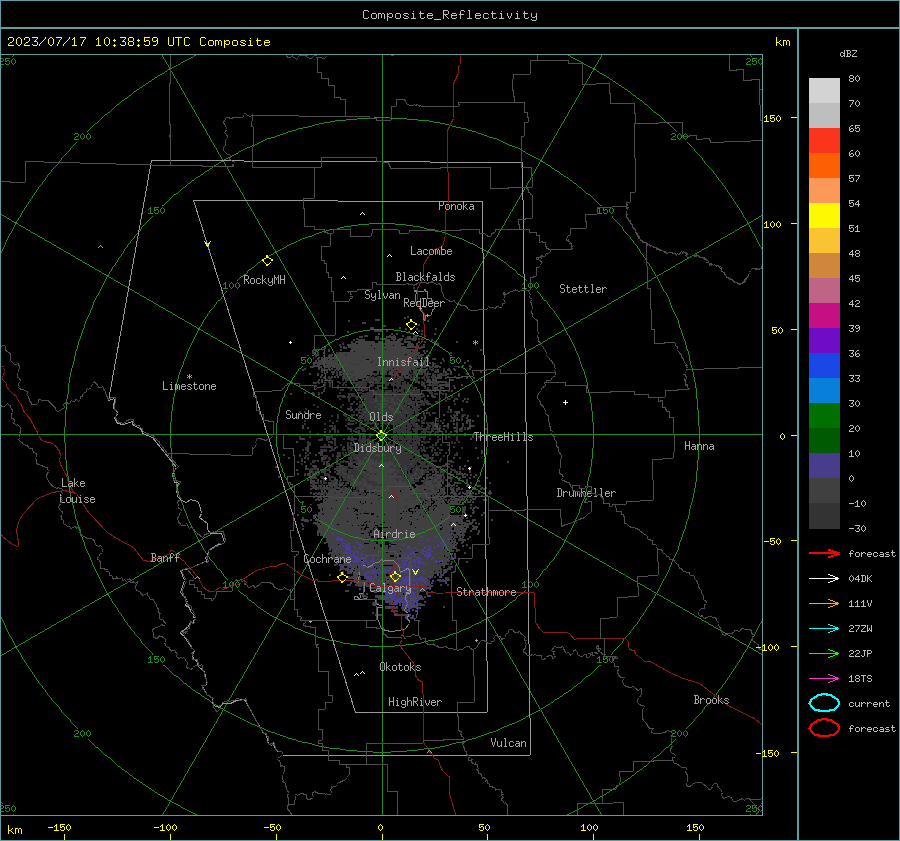Click the green 22JP arrow legend icon
Image resolution: width=900 pixels, height=841 pixels.
click(x=824, y=653)
